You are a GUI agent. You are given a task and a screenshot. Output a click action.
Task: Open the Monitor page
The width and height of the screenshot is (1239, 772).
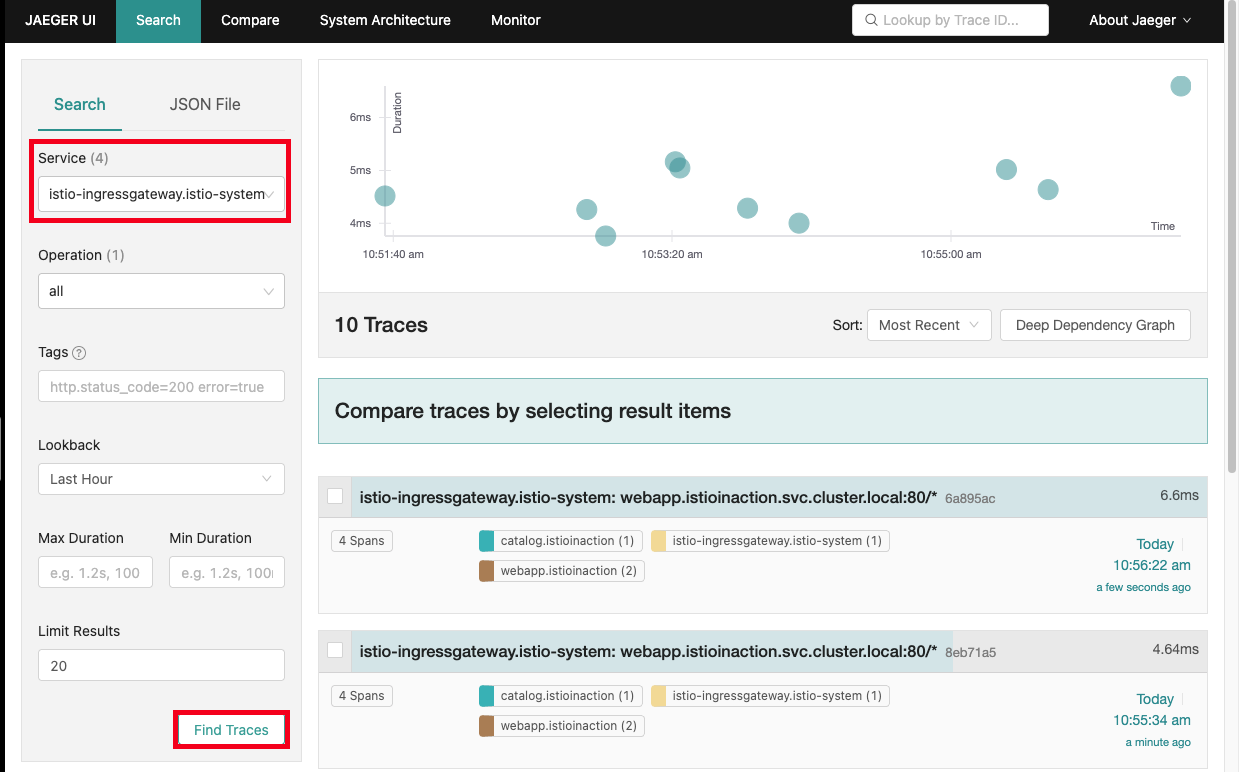tap(516, 20)
